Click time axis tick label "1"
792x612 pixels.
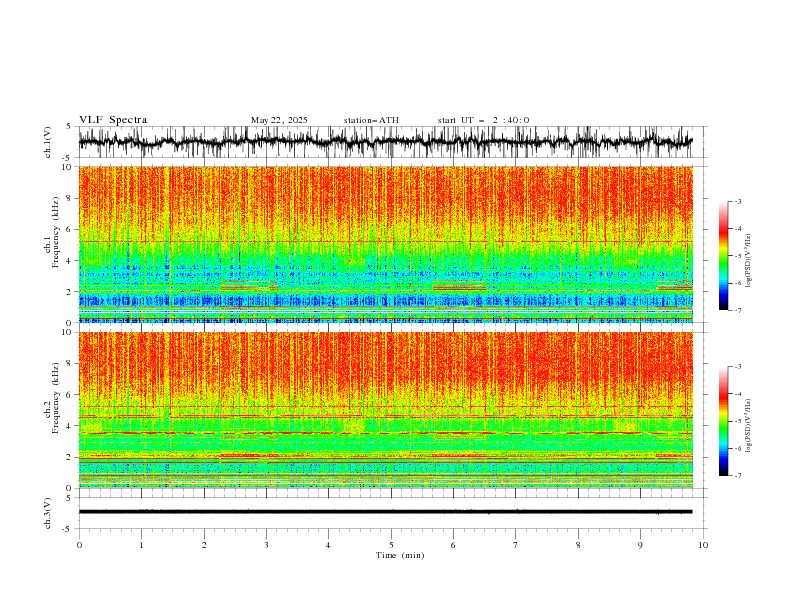tap(141, 545)
